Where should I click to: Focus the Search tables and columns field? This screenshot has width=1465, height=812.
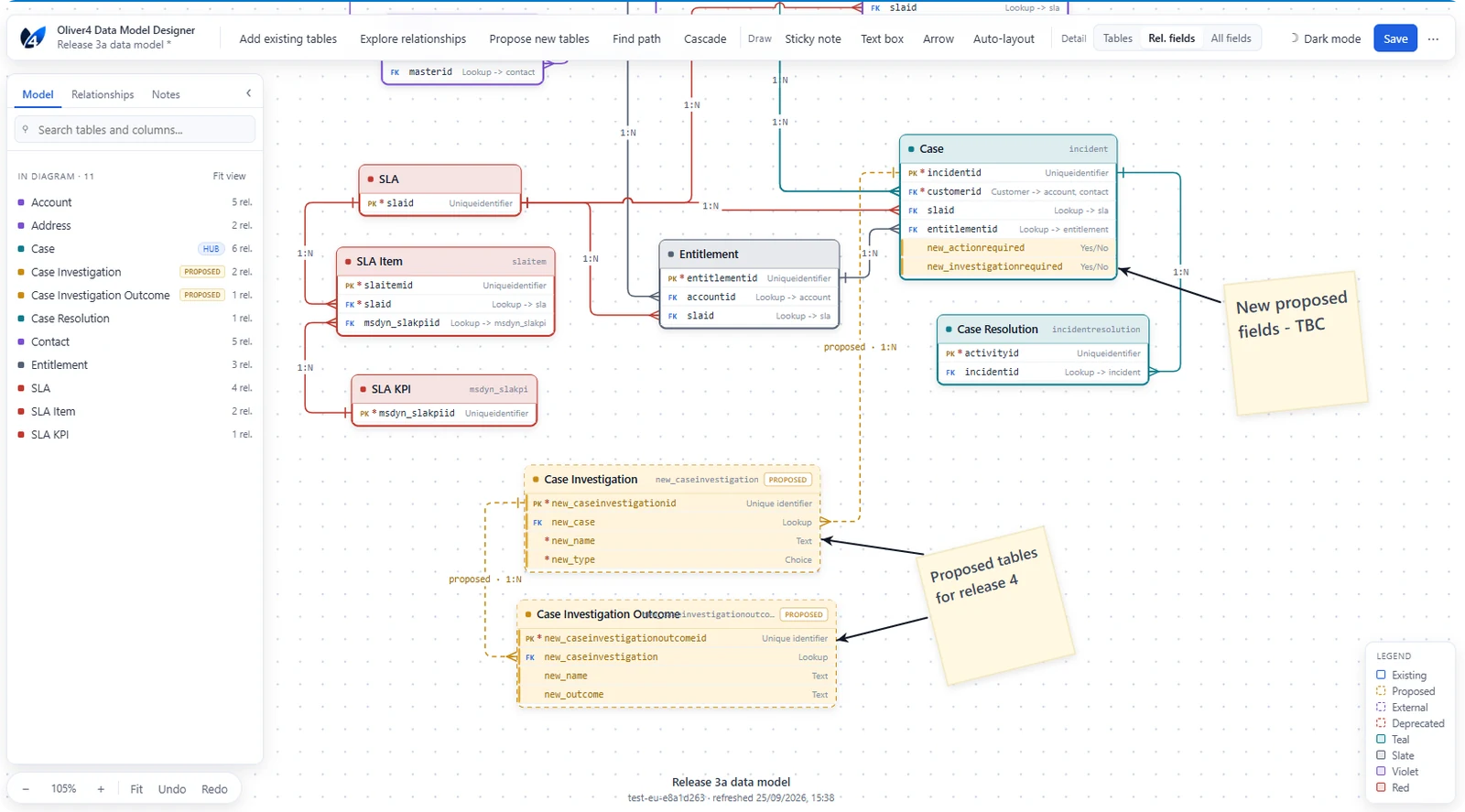(135, 129)
